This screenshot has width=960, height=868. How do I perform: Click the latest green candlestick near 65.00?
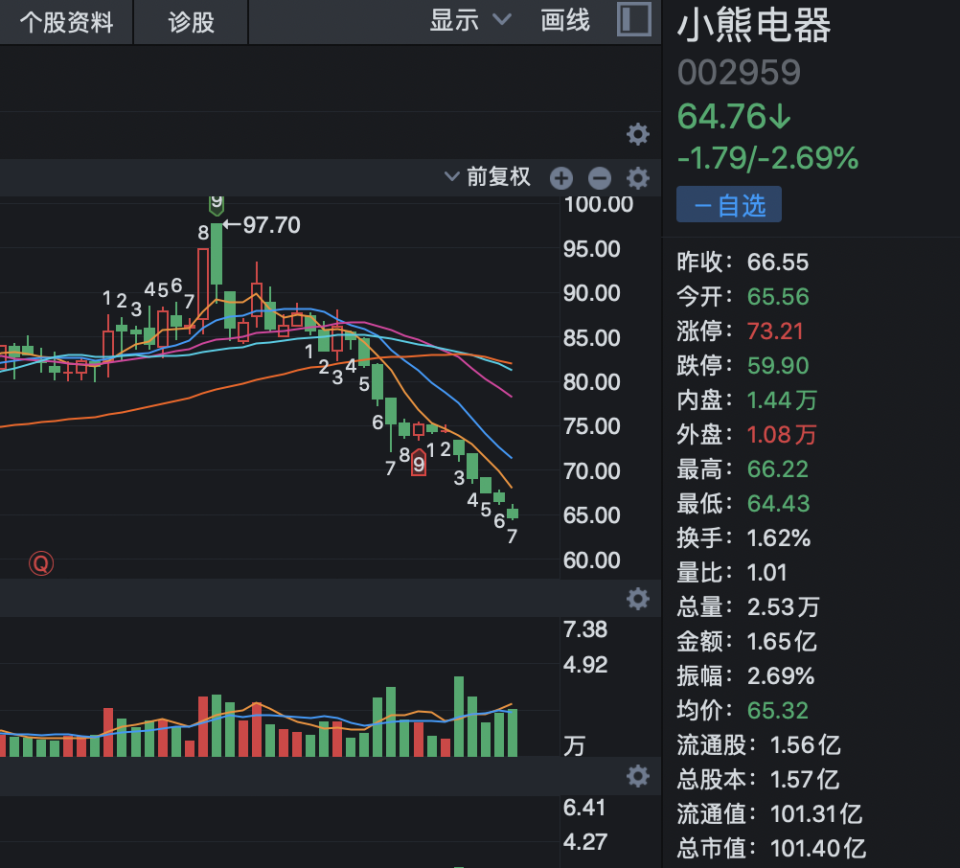[x=512, y=513]
